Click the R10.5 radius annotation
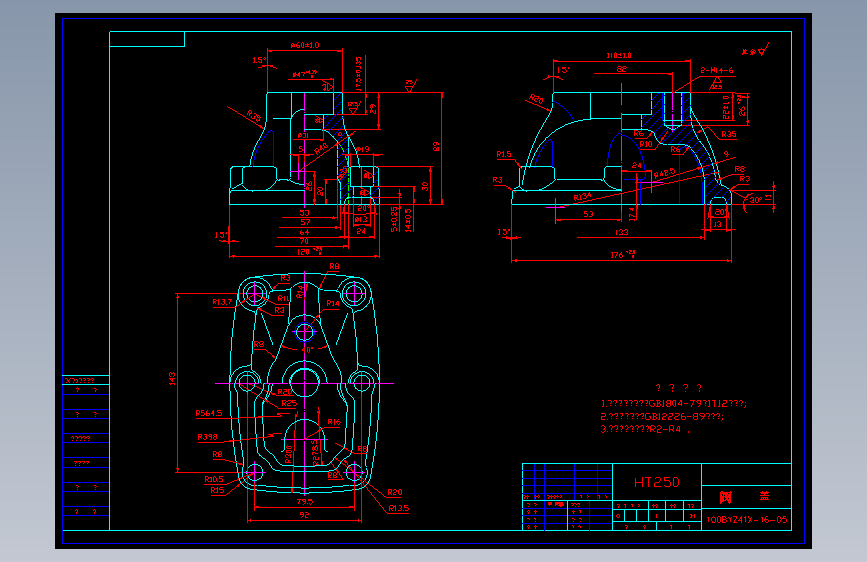Viewport: 867px width, 562px height. pyautogui.click(x=214, y=479)
